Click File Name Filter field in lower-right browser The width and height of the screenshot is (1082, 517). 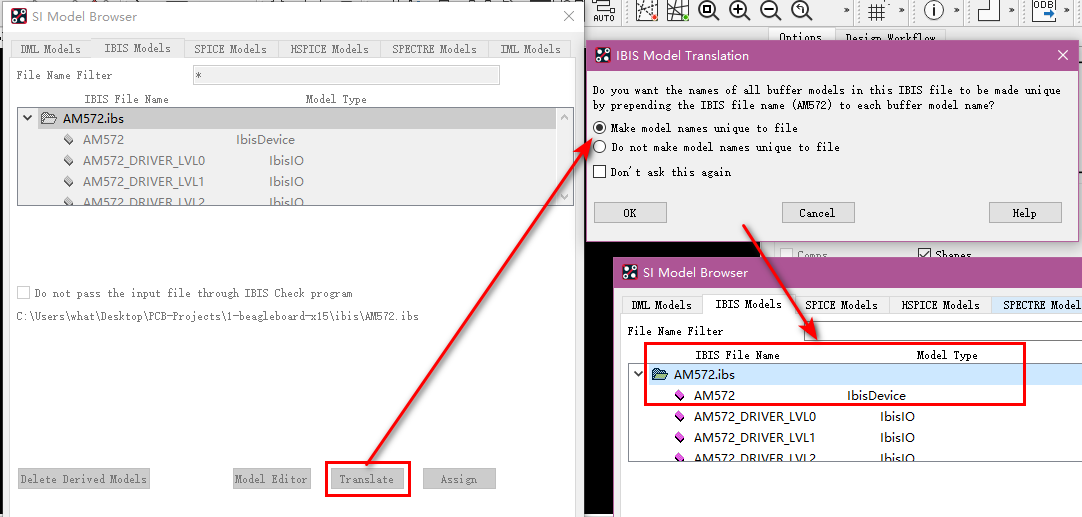pyautogui.click(x=943, y=331)
